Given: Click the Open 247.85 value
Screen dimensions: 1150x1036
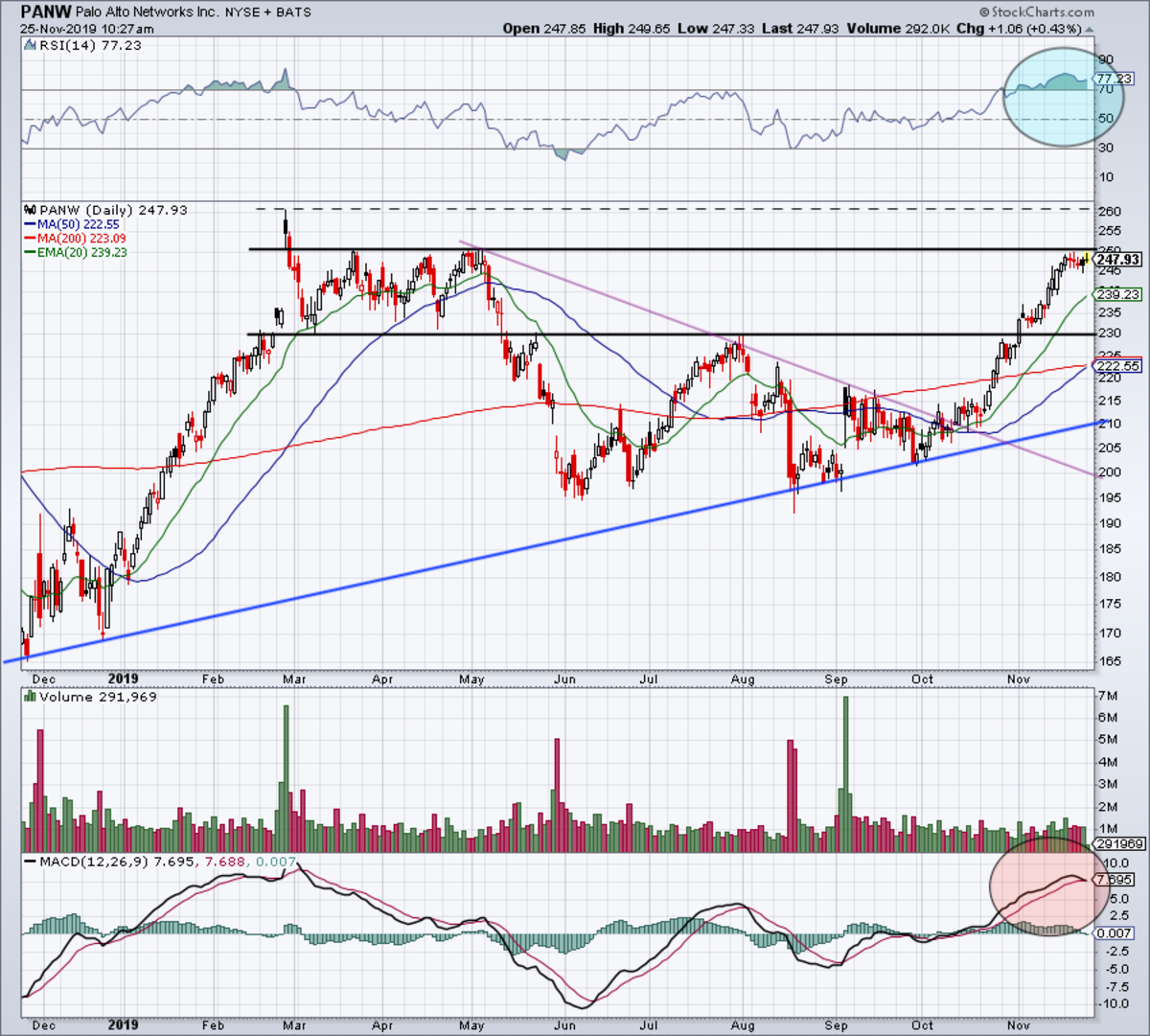Looking at the screenshot, I should 543,29.
